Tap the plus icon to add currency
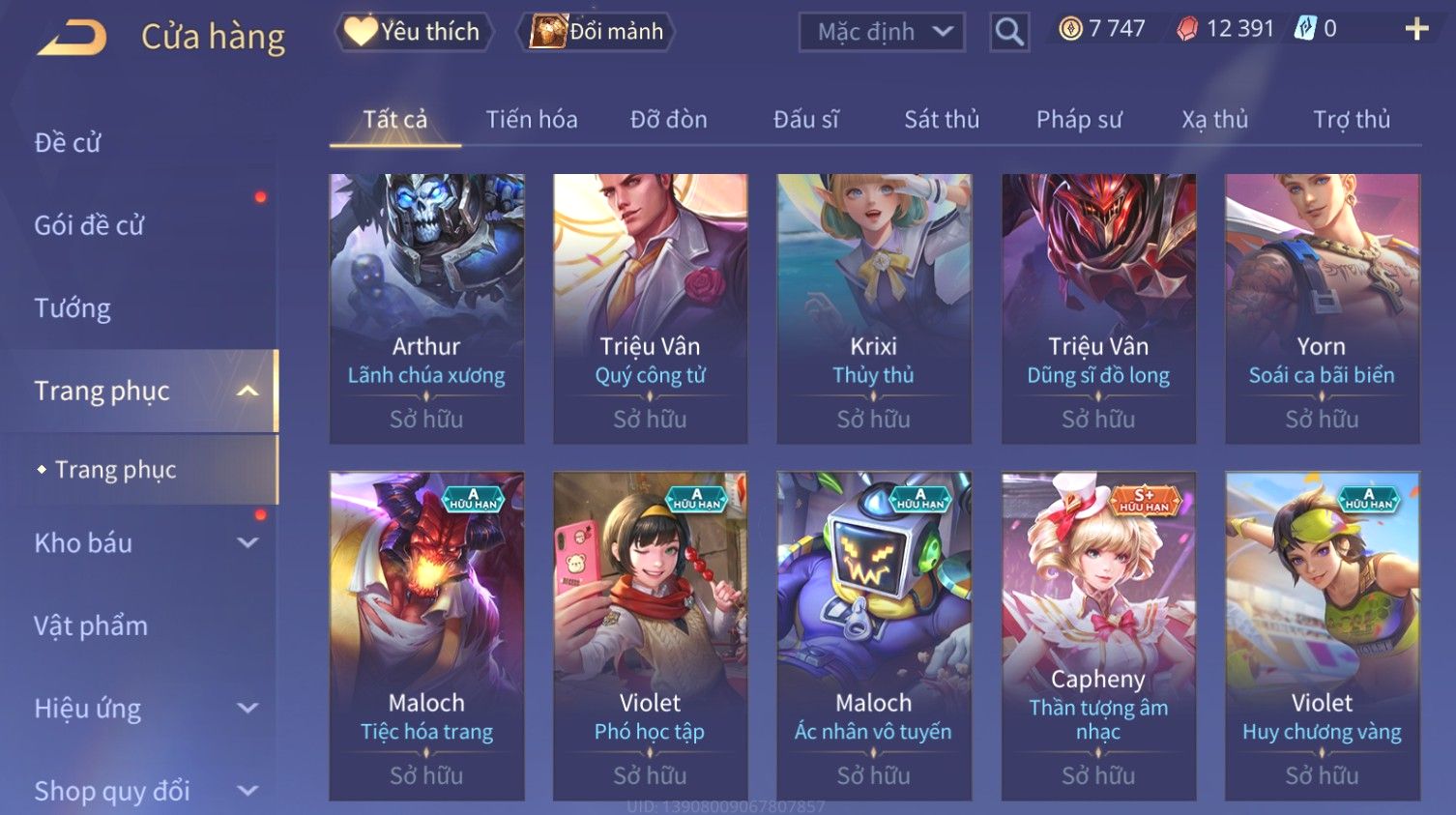 click(x=1416, y=29)
